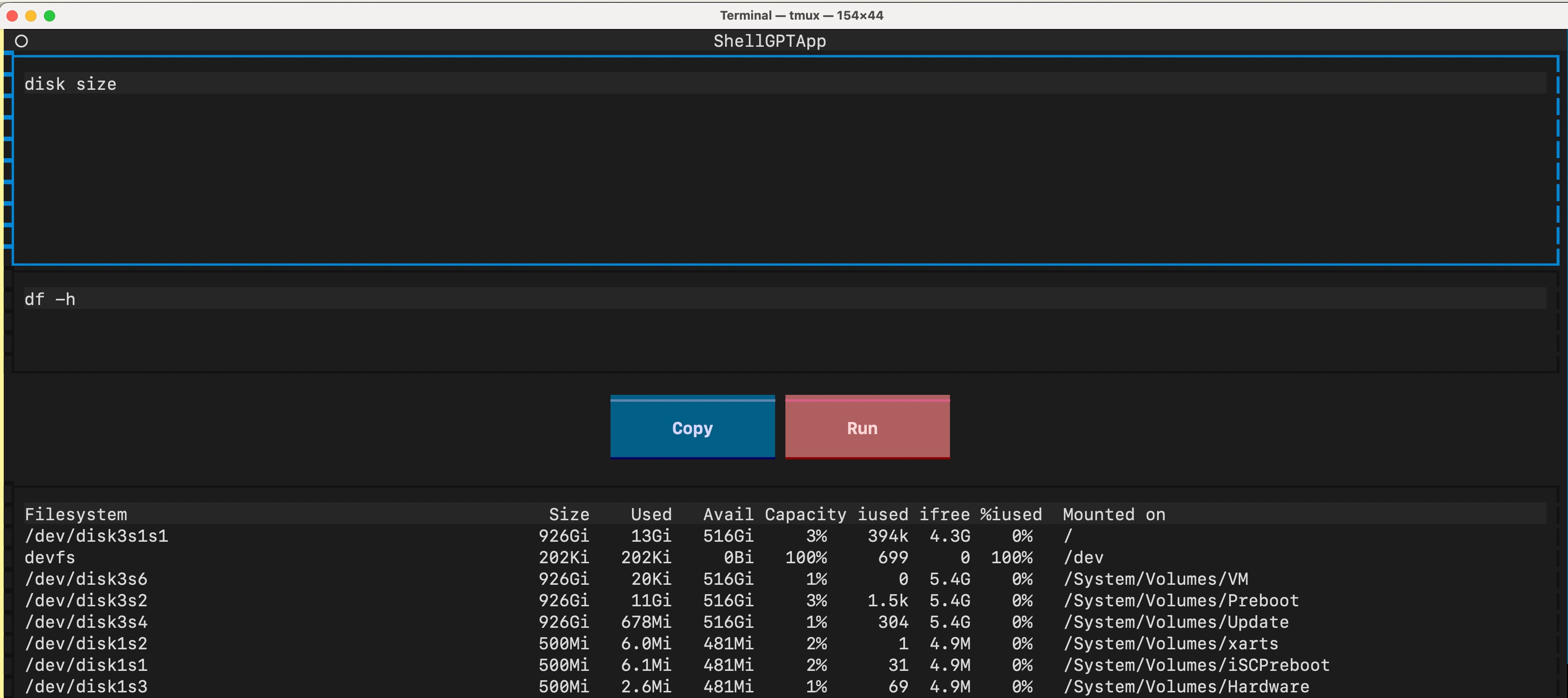Viewport: 1568px width, 698px height.
Task: Click the Copy button
Action: 692,427
